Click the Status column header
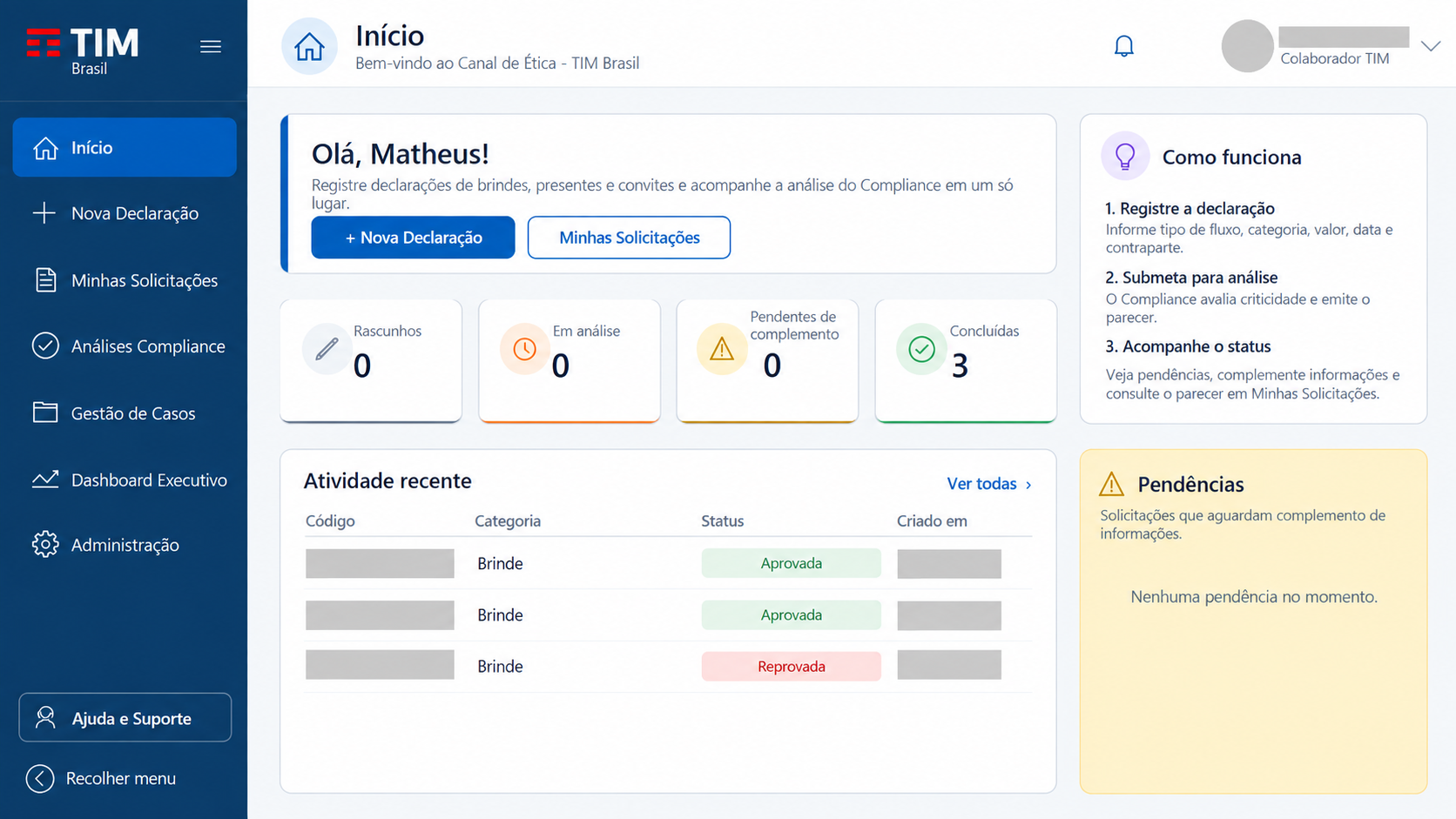Screen dimensions: 1456x819 [723, 520]
